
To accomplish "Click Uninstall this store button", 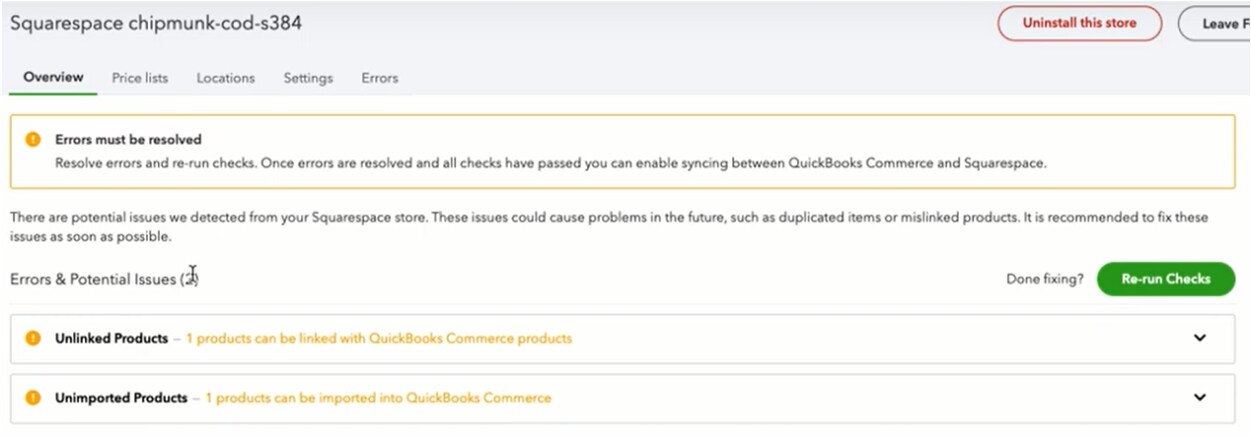I will click(x=1079, y=24).
